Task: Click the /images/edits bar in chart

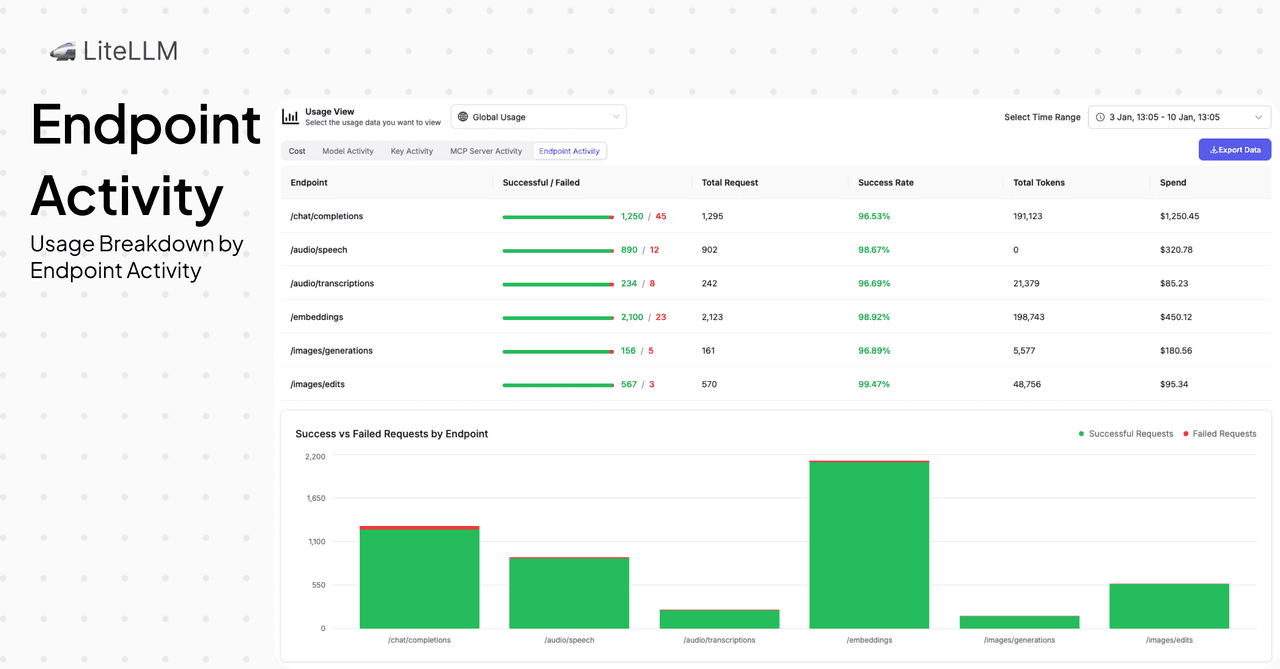Action: [x=1169, y=606]
